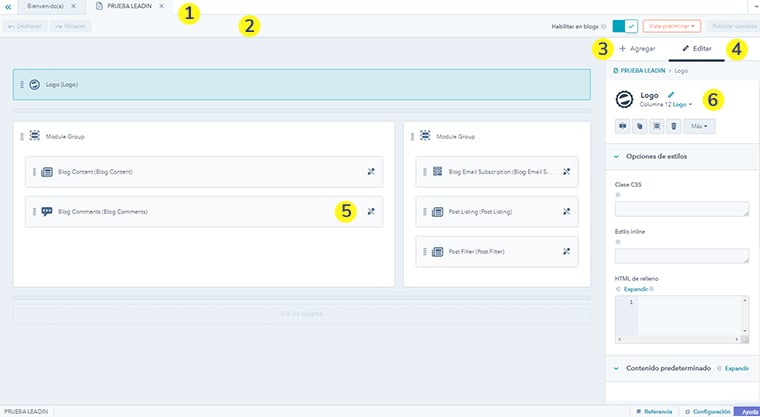Open the Vista preliminar dropdown

point(670,25)
